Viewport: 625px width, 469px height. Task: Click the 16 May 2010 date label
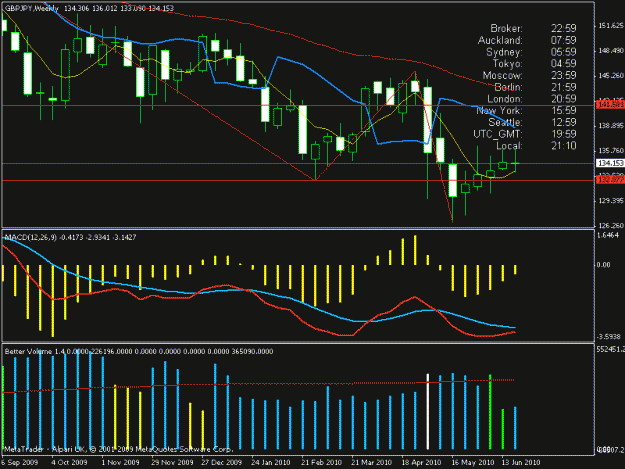click(x=473, y=462)
